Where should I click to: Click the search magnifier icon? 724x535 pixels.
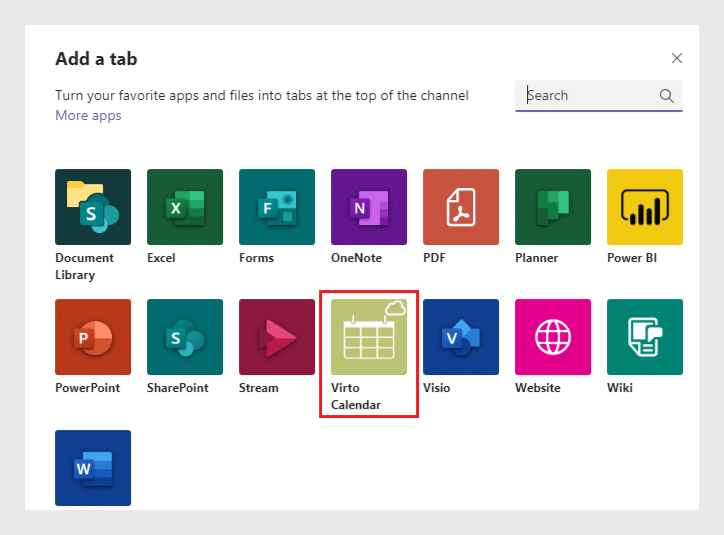(666, 96)
